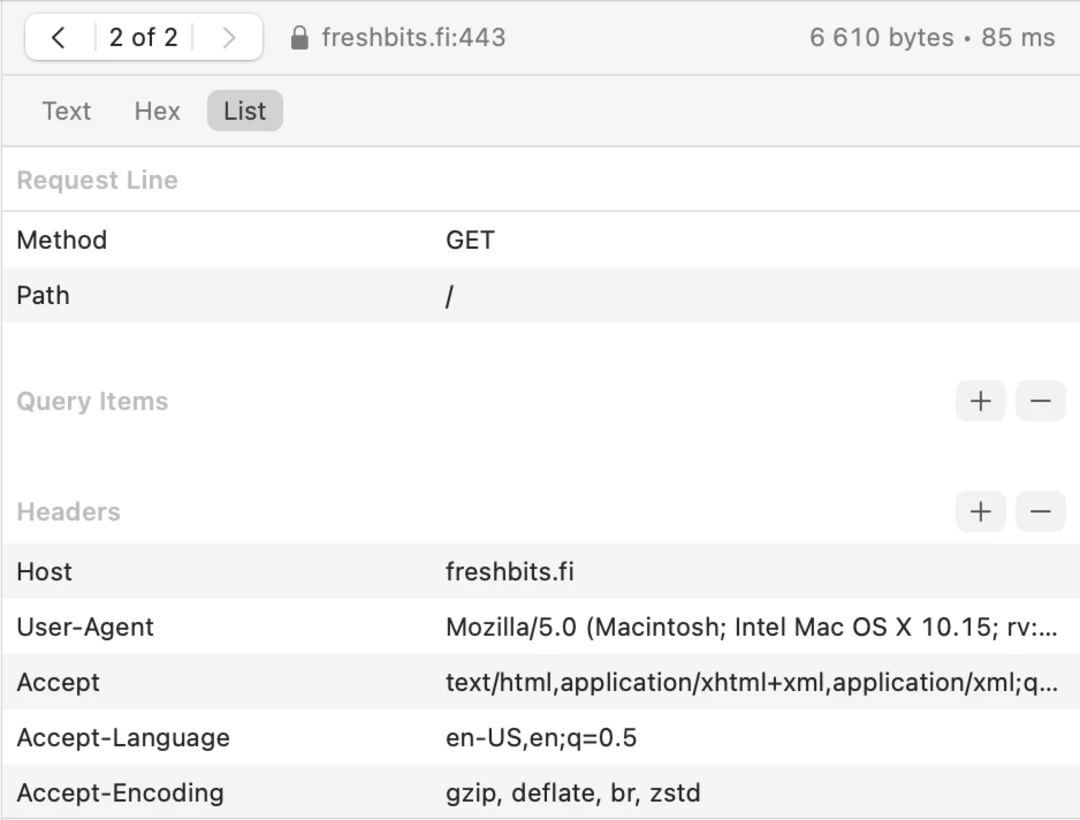Select the Accept-Language value en-US,en;q=0.5
Viewport: 1080px width, 820px height.
pos(541,738)
